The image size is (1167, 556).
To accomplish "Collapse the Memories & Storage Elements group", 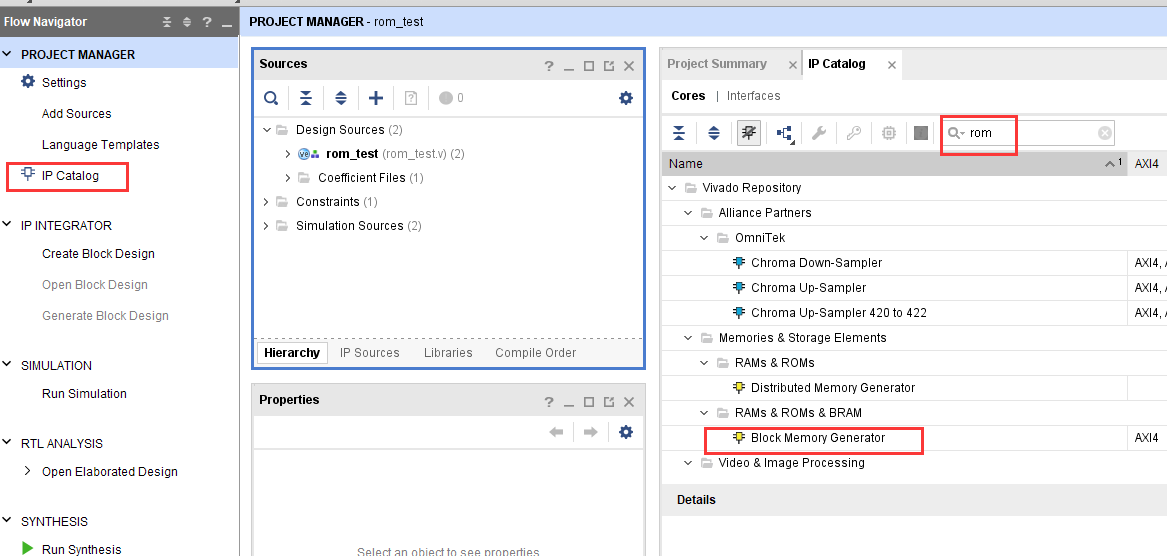I will [x=688, y=338].
